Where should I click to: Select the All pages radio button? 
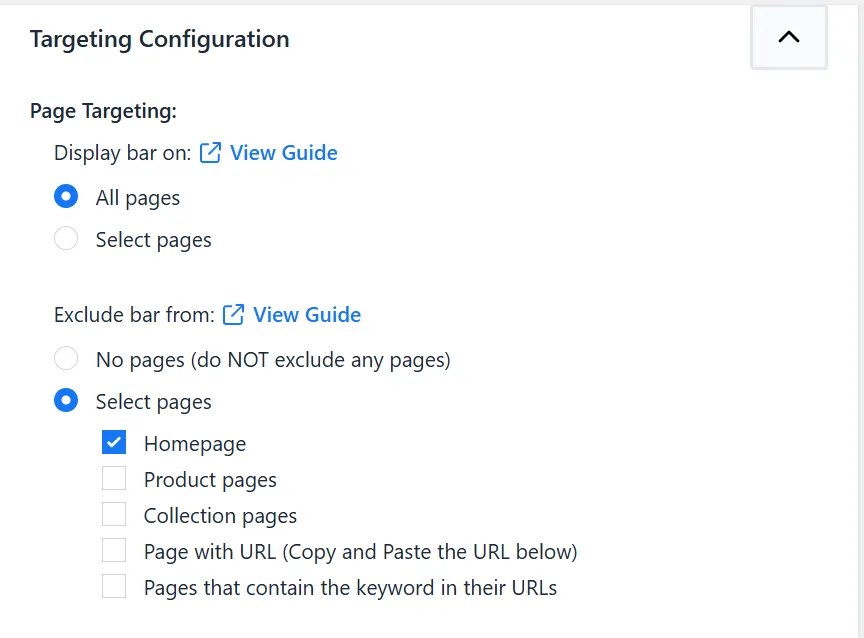[66, 197]
